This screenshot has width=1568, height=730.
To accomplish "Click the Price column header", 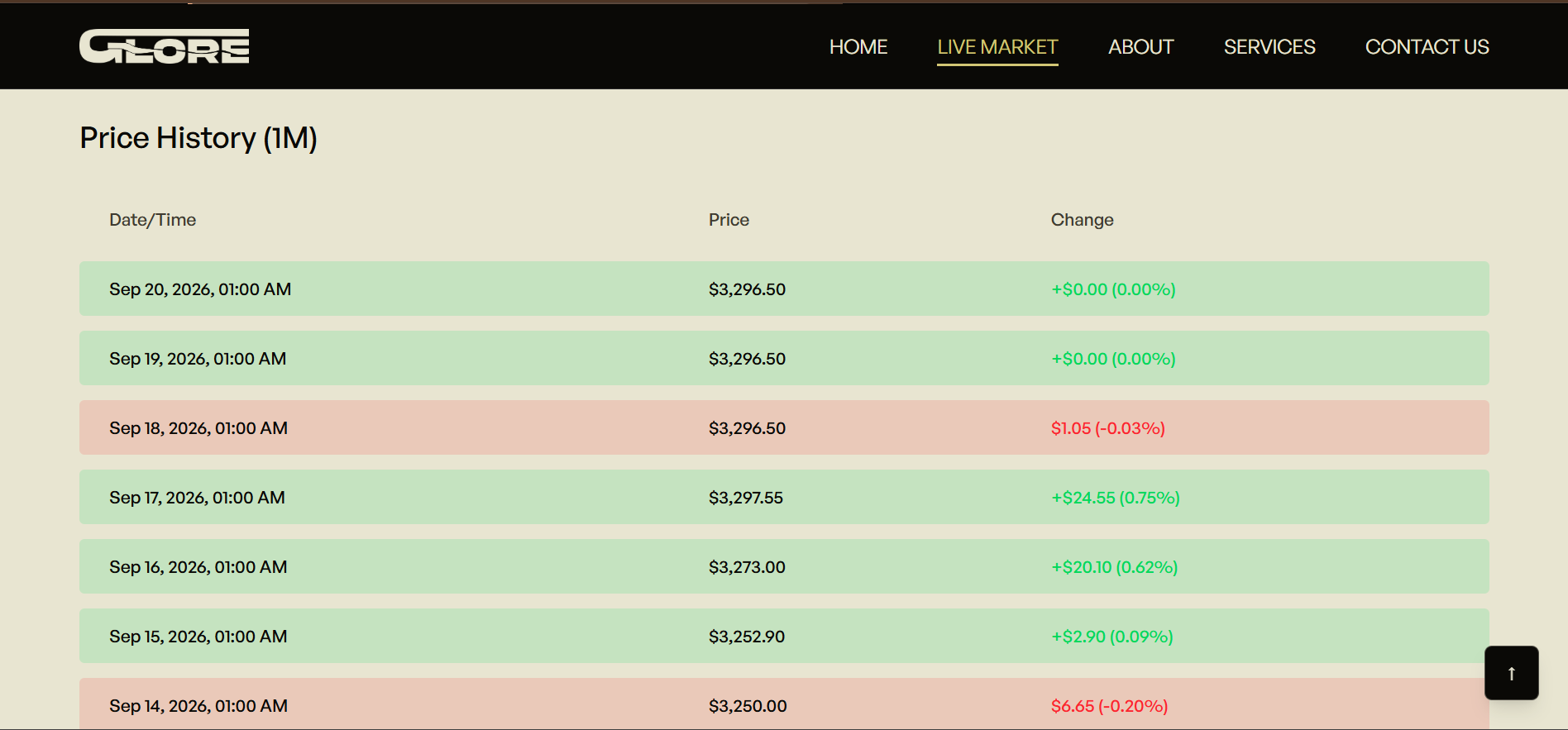I will point(729,220).
